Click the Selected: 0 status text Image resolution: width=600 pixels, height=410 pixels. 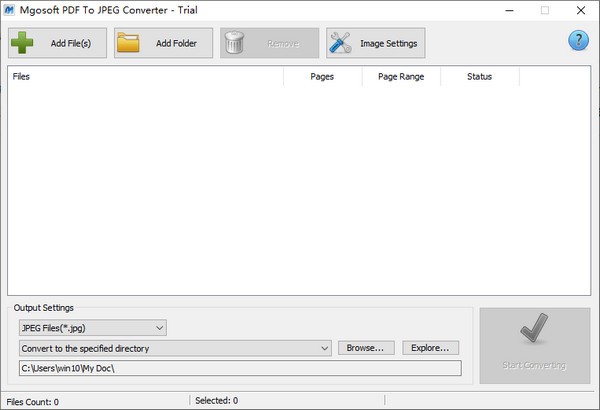click(217, 400)
